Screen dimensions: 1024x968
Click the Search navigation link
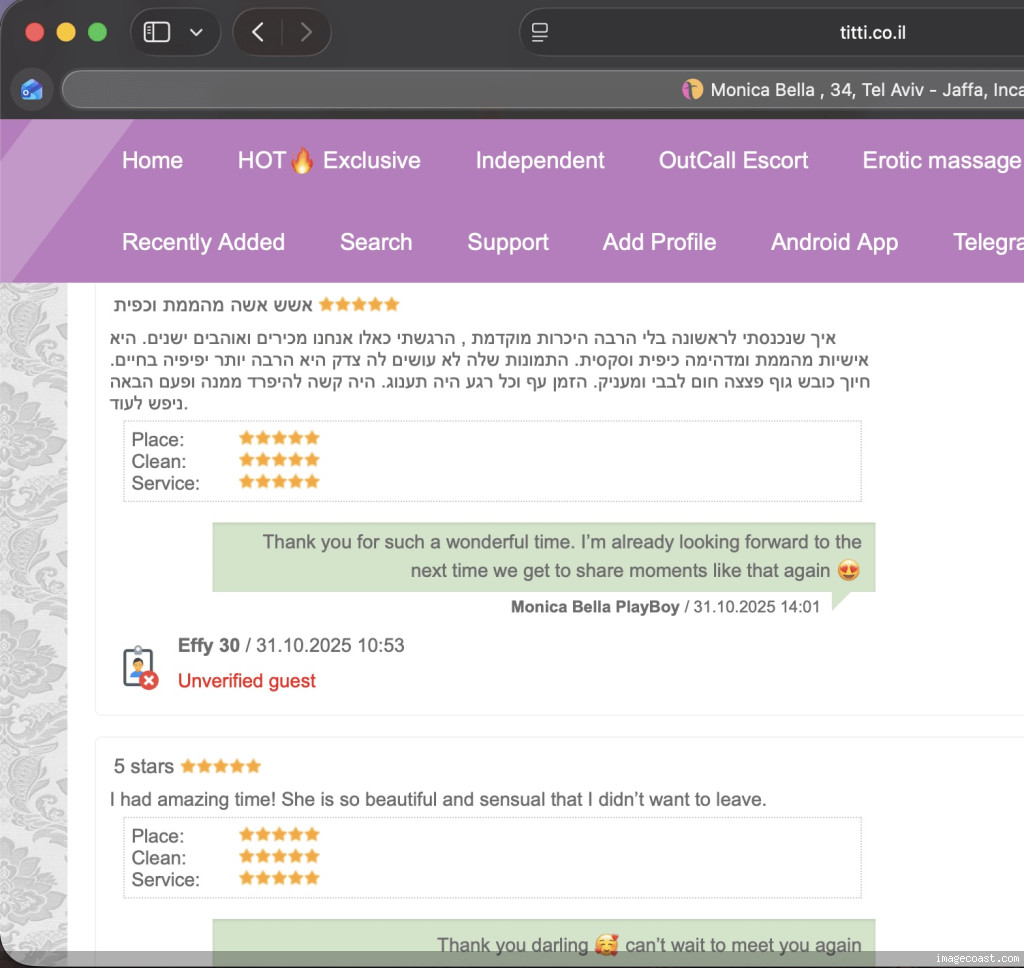click(x=376, y=242)
